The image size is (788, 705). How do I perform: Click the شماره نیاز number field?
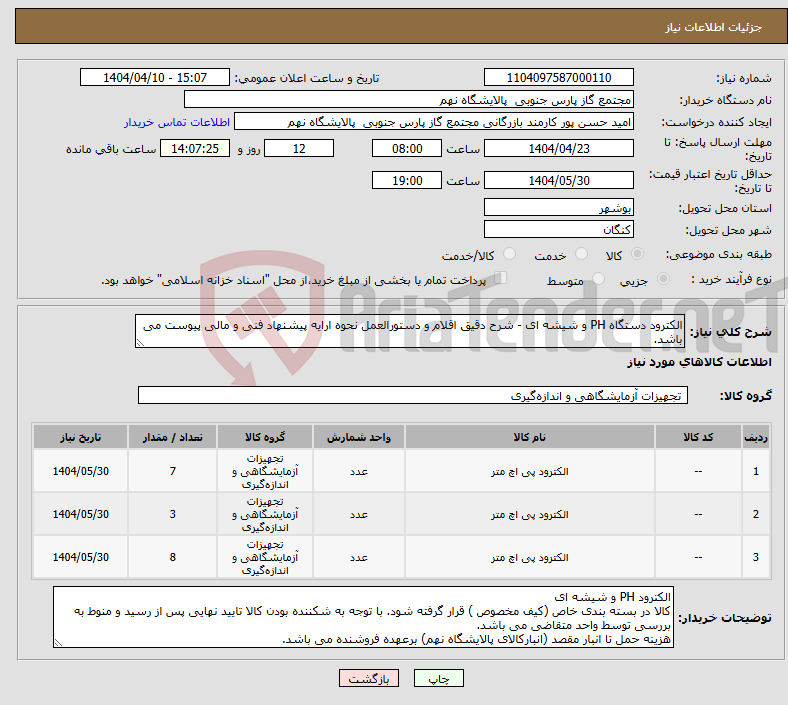point(558,77)
